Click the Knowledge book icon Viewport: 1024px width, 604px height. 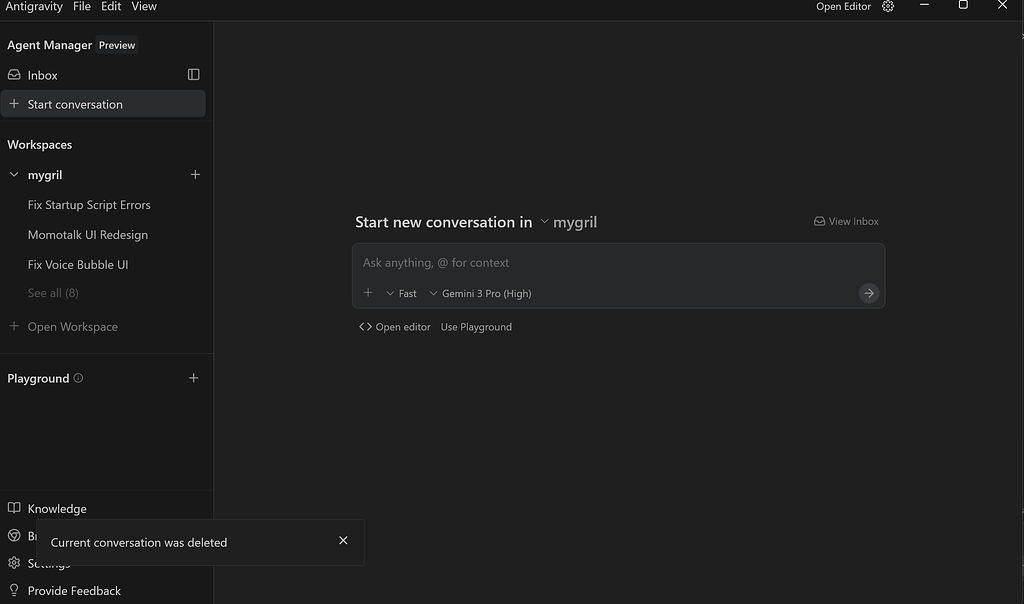14,508
